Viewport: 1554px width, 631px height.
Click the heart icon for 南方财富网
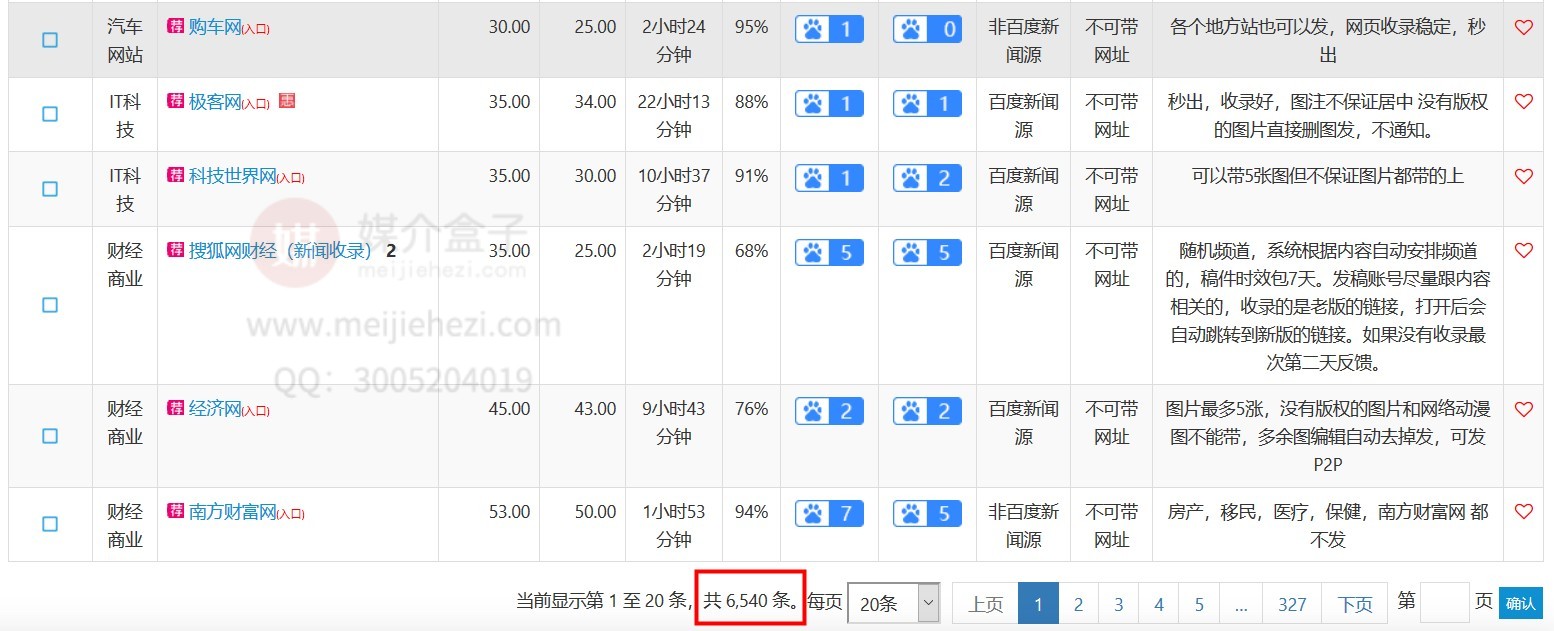click(x=1523, y=511)
